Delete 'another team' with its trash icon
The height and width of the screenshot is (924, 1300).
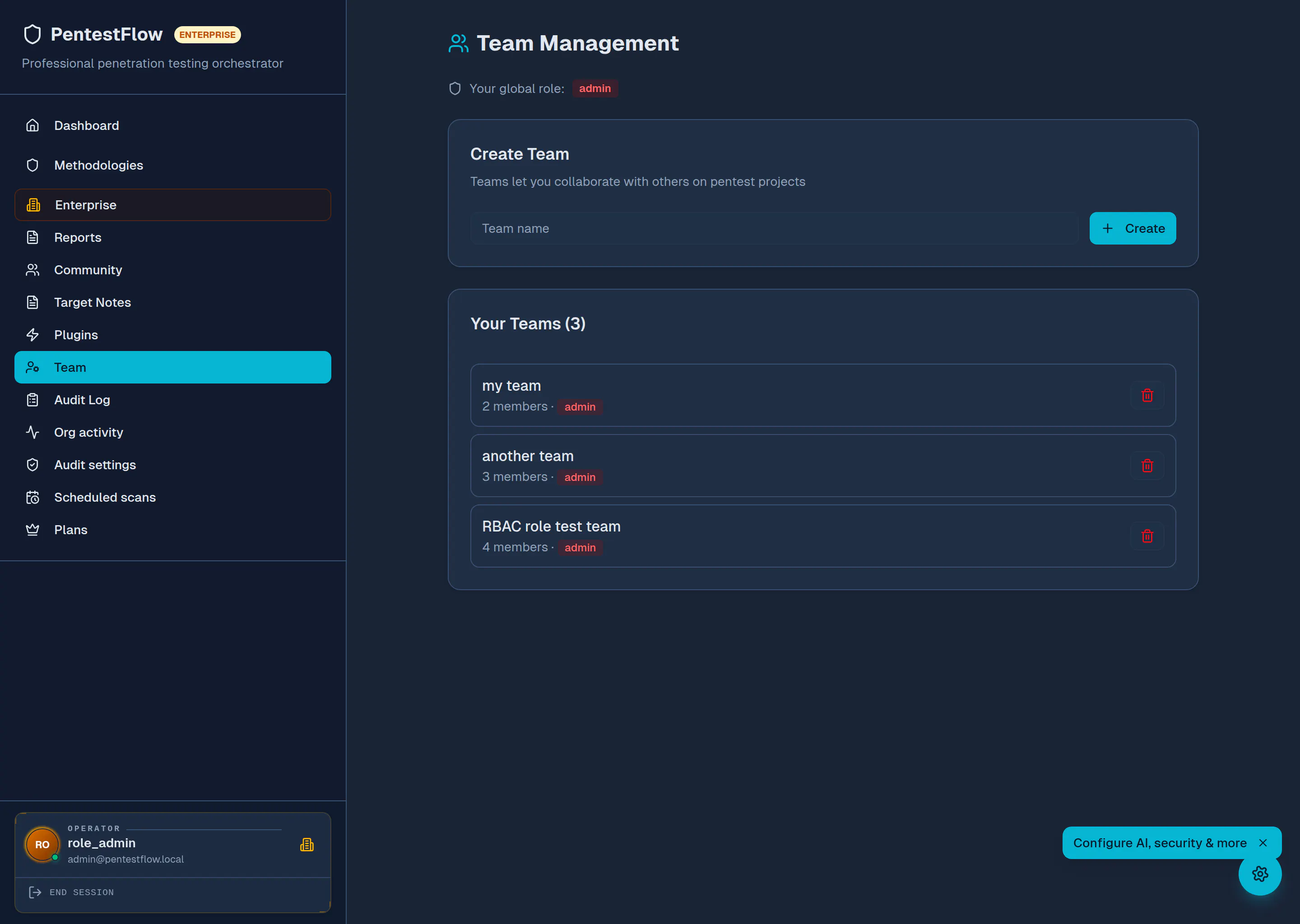pyautogui.click(x=1147, y=466)
